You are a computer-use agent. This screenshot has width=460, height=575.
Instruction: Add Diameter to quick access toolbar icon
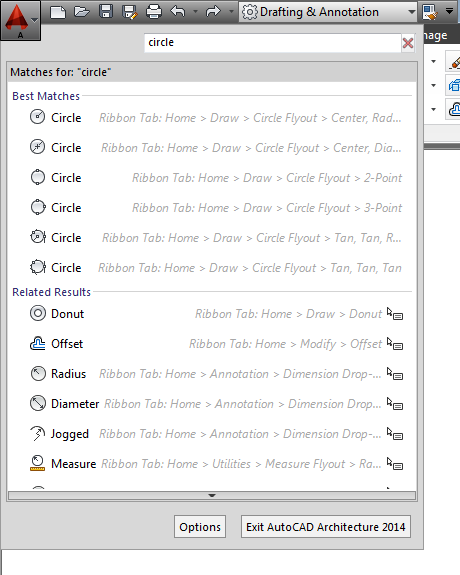395,404
